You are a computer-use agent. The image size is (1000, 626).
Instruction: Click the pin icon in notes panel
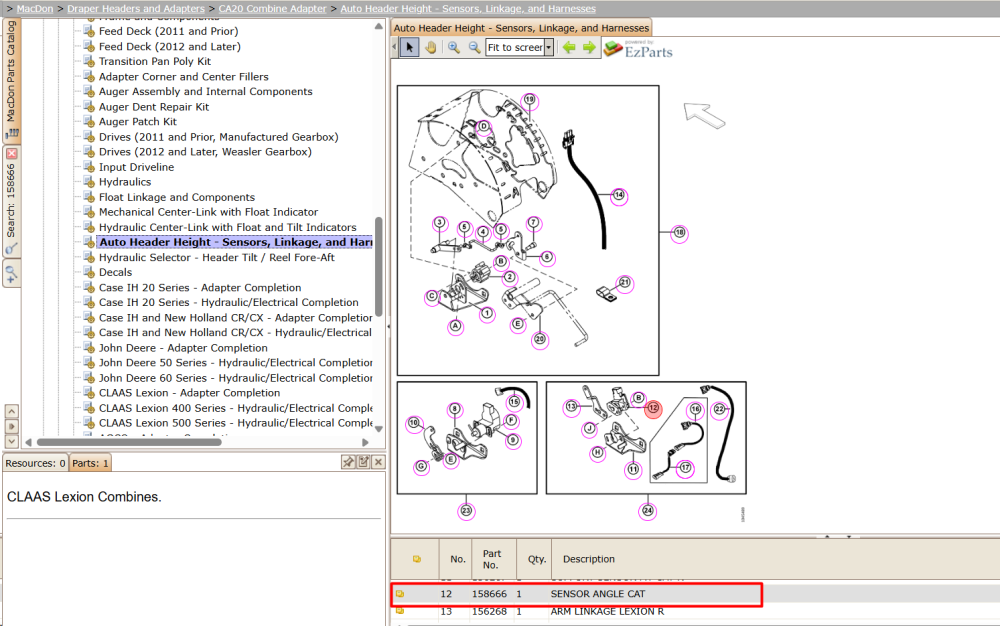pos(348,462)
